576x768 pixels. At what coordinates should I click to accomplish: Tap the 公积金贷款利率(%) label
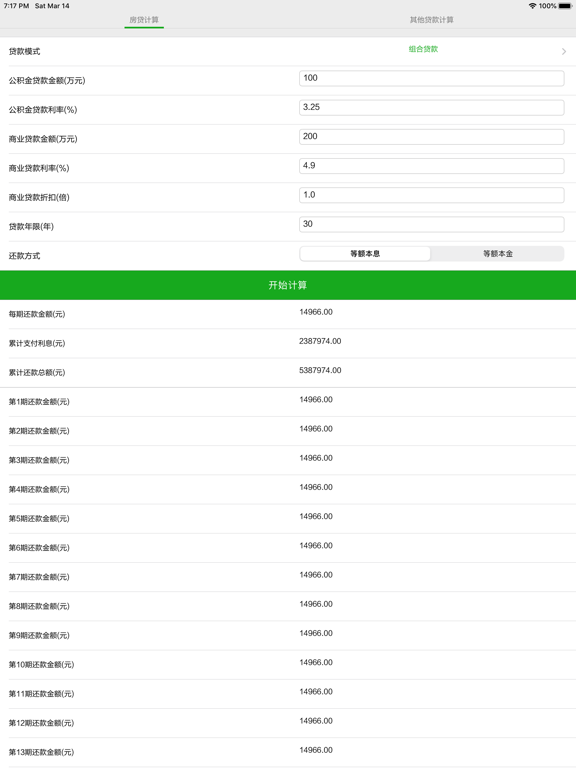pos(43,110)
